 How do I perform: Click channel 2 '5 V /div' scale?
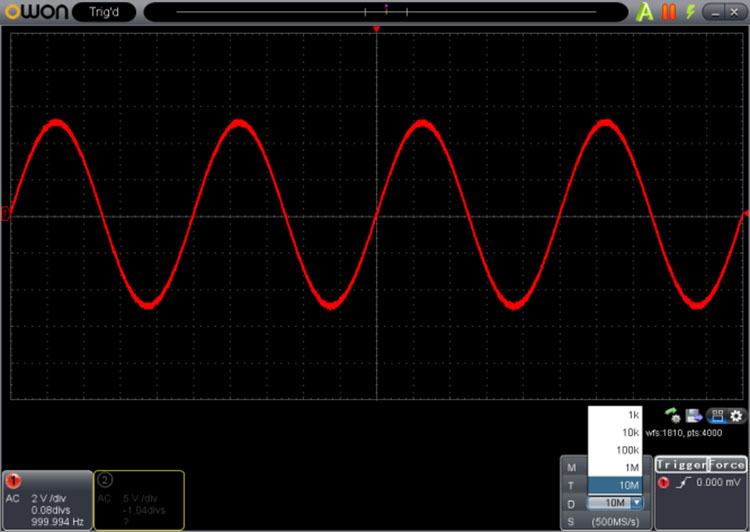[140, 499]
